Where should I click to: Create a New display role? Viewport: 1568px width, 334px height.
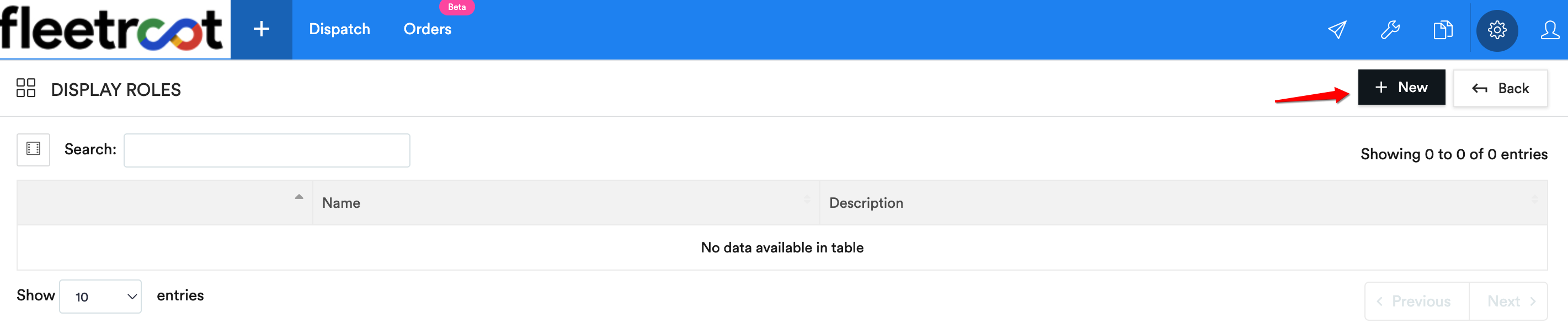(x=1401, y=88)
